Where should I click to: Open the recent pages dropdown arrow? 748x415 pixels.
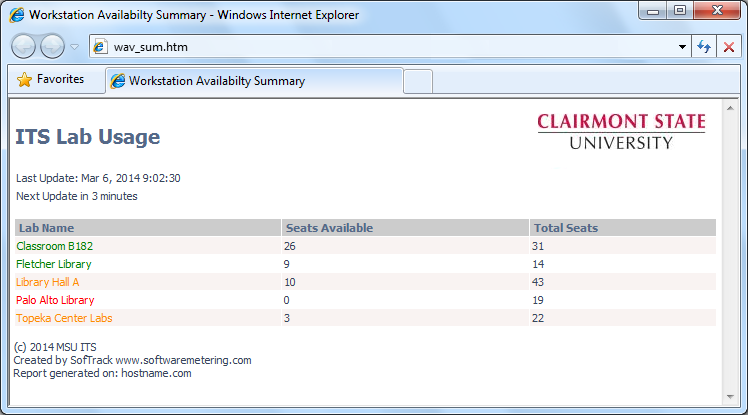click(74, 47)
